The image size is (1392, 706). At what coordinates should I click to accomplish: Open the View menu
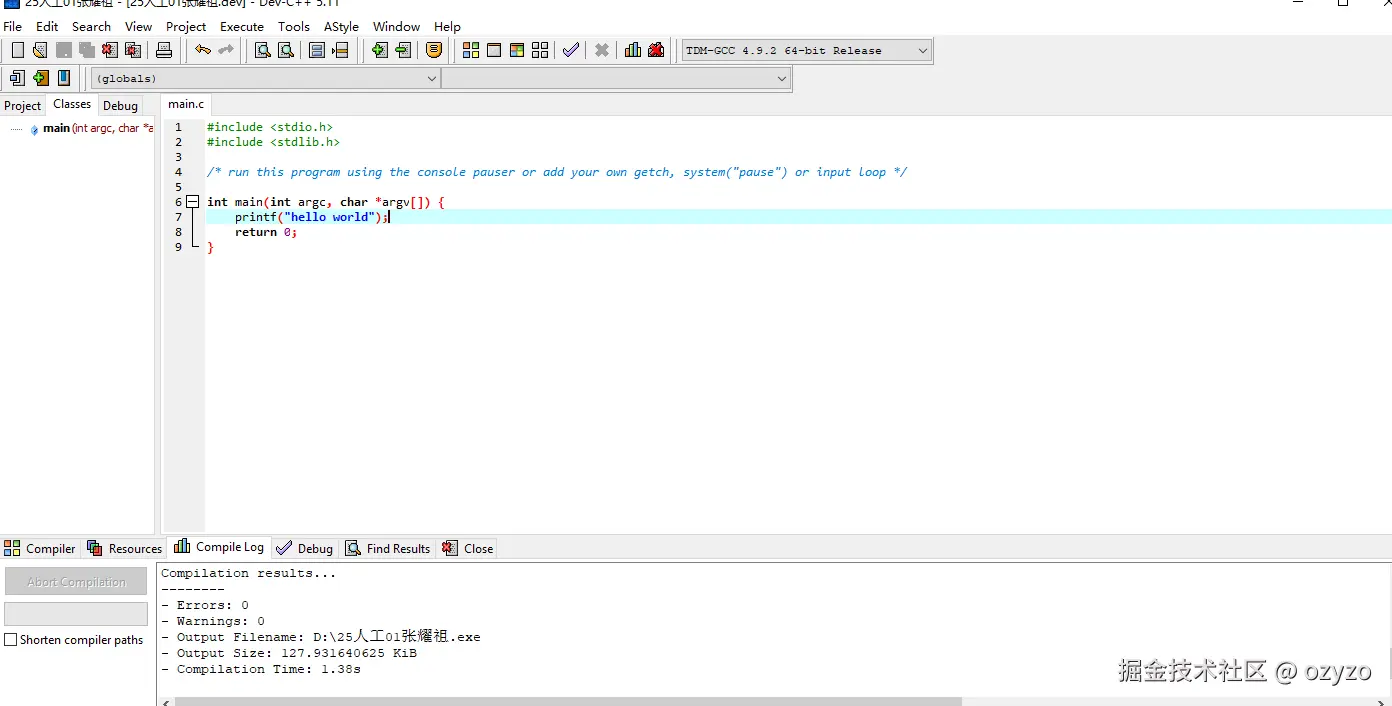click(139, 27)
